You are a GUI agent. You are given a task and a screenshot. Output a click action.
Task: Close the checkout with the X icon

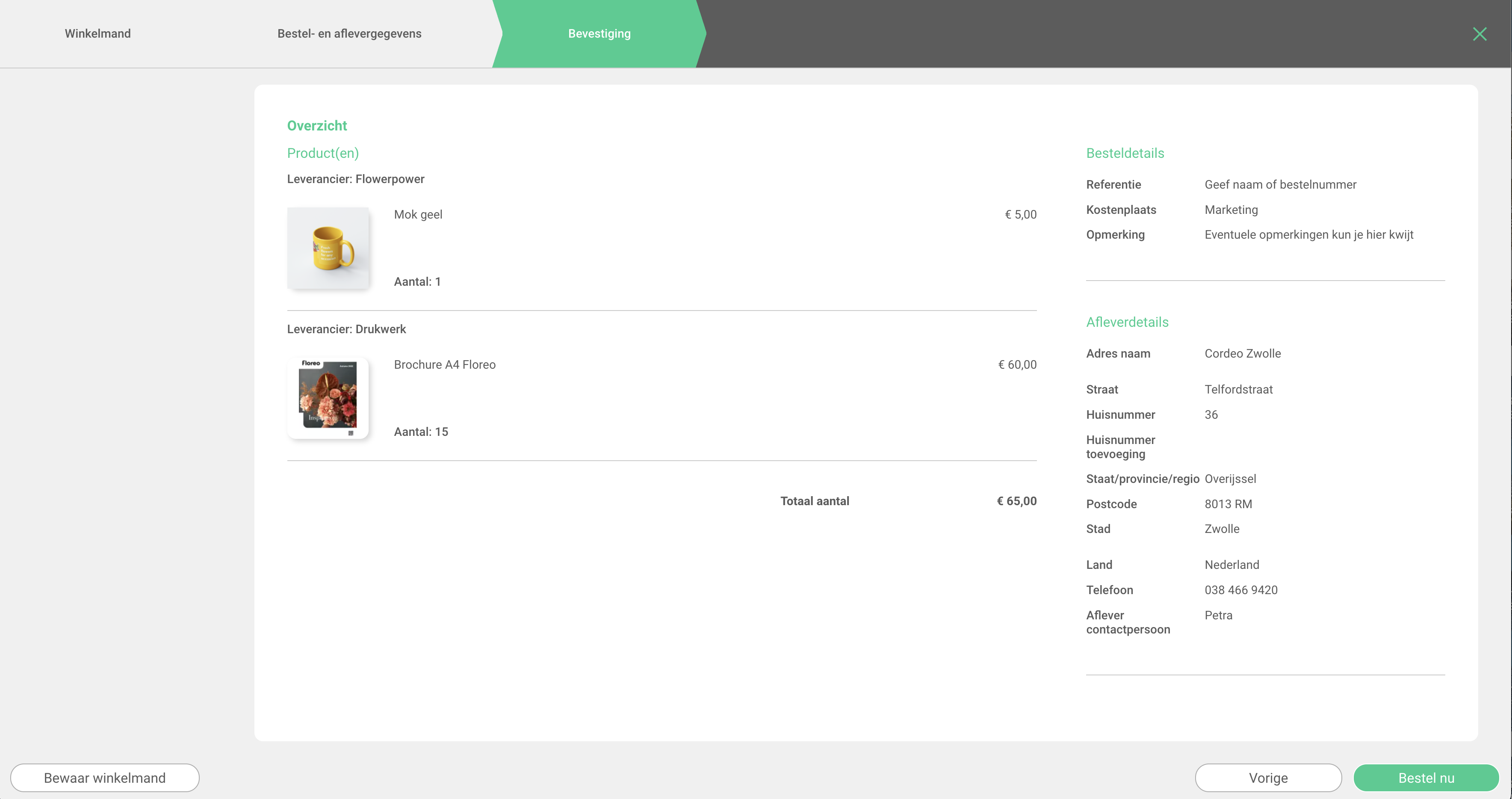[x=1479, y=34]
